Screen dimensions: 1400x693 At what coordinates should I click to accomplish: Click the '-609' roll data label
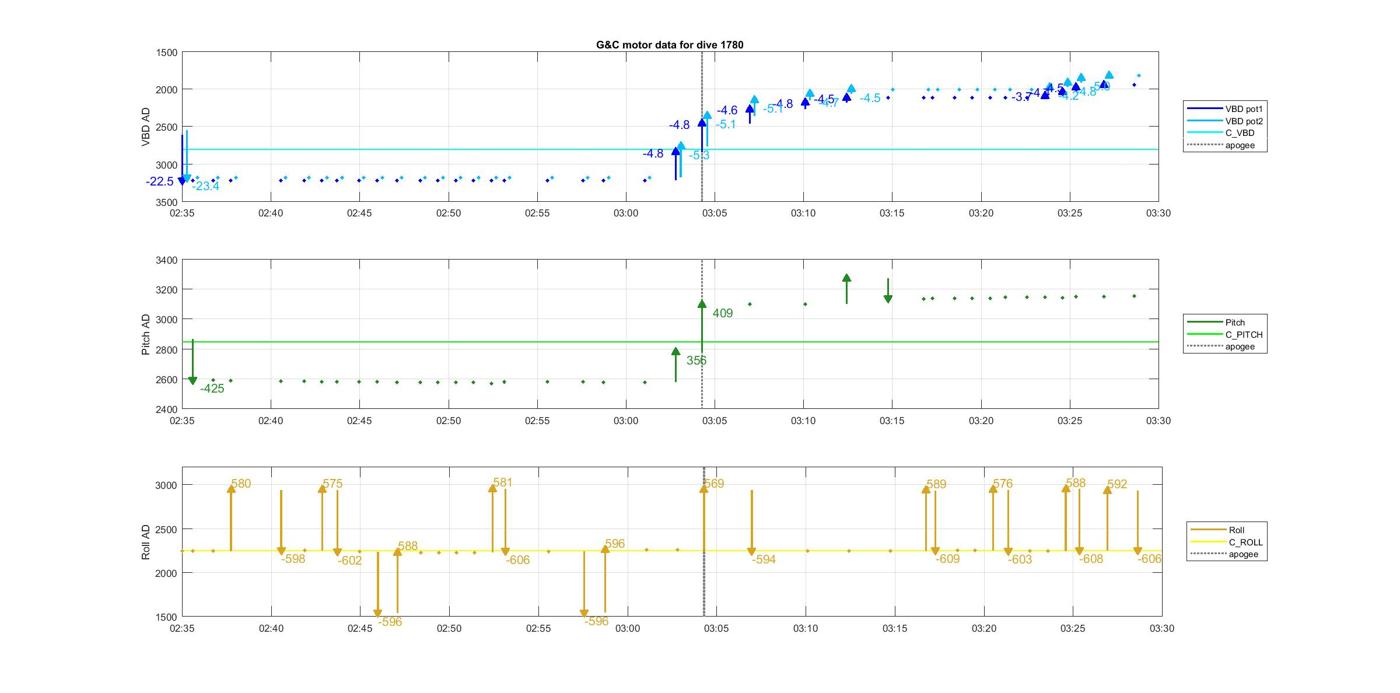tap(948, 559)
